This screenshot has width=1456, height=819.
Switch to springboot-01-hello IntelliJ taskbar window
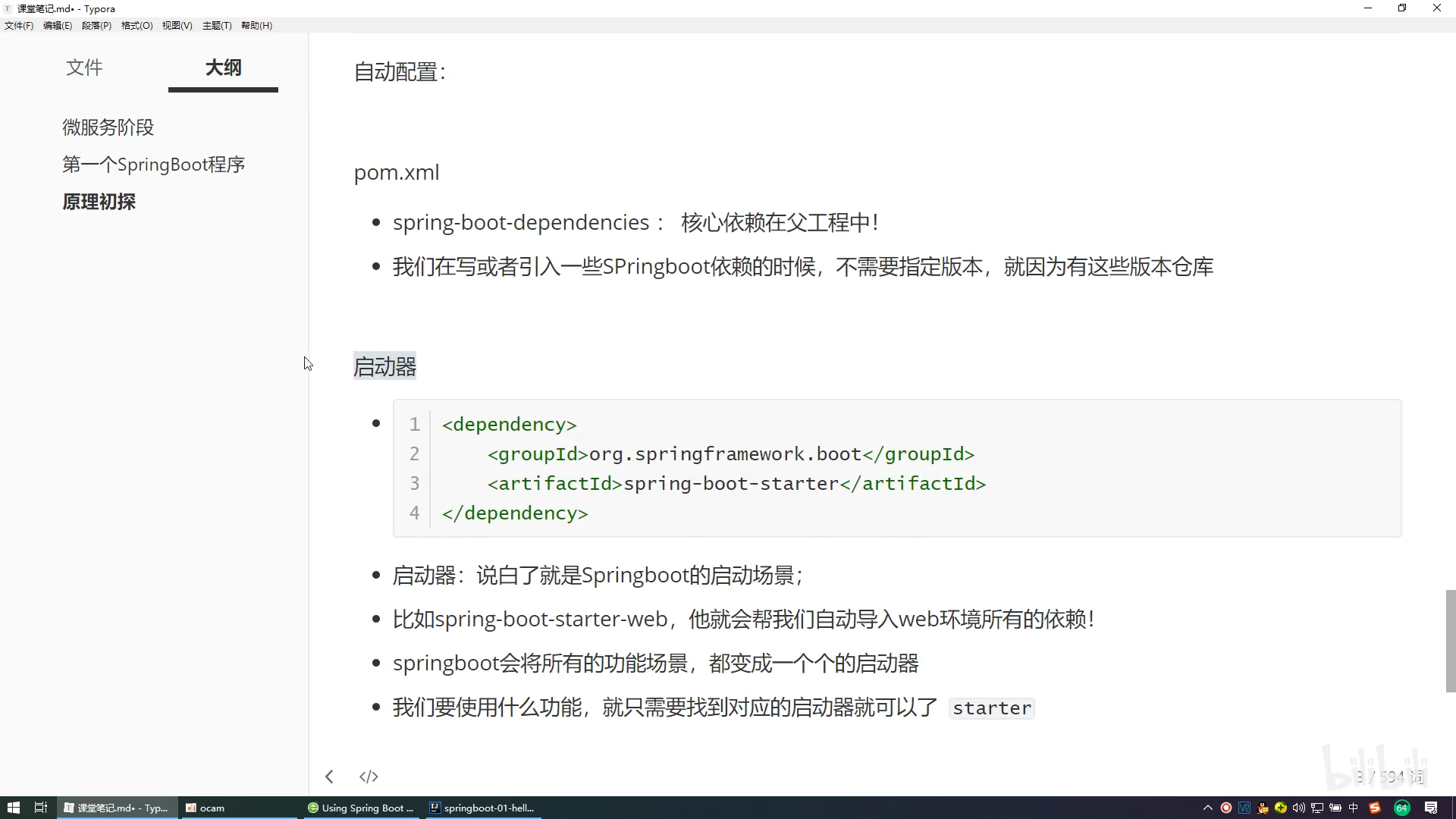tap(482, 808)
